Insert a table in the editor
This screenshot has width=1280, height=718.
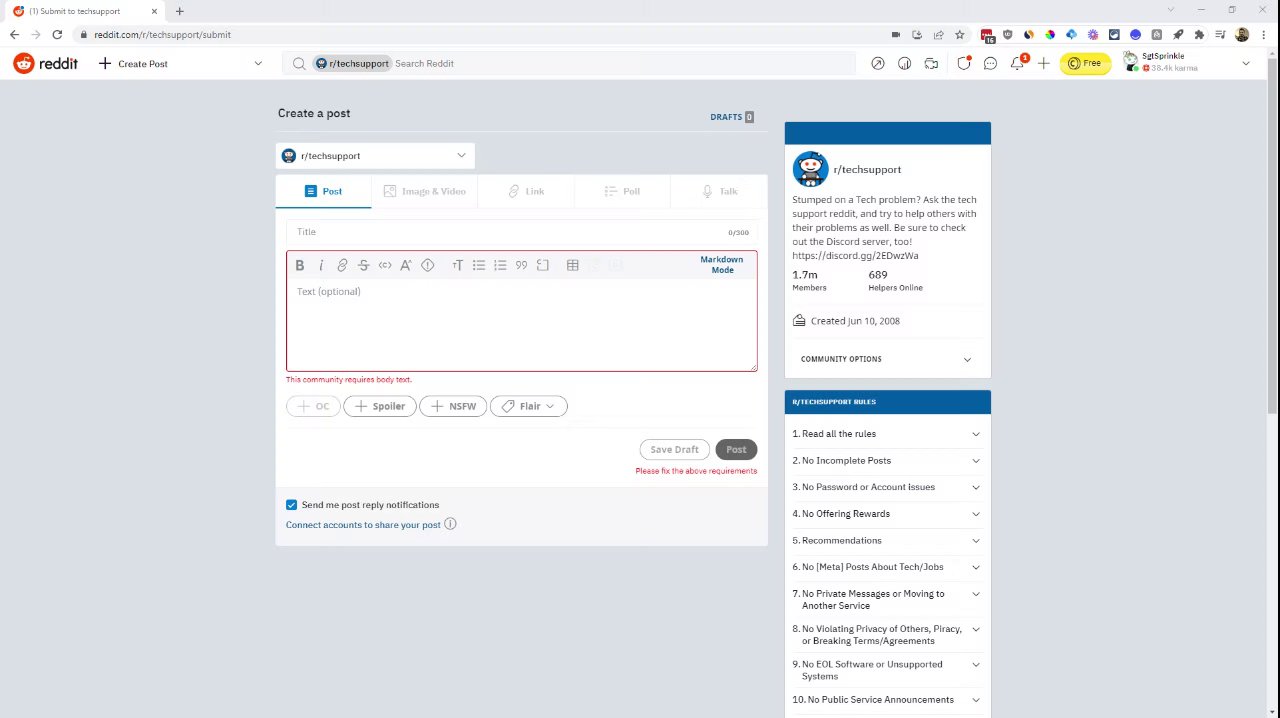(573, 265)
